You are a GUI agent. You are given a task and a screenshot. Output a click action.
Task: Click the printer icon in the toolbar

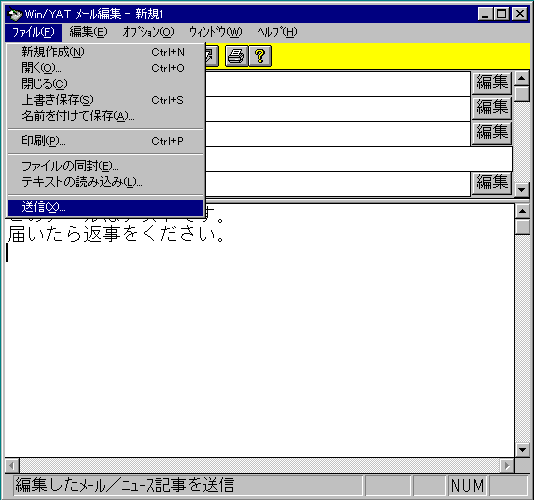[x=236, y=56]
